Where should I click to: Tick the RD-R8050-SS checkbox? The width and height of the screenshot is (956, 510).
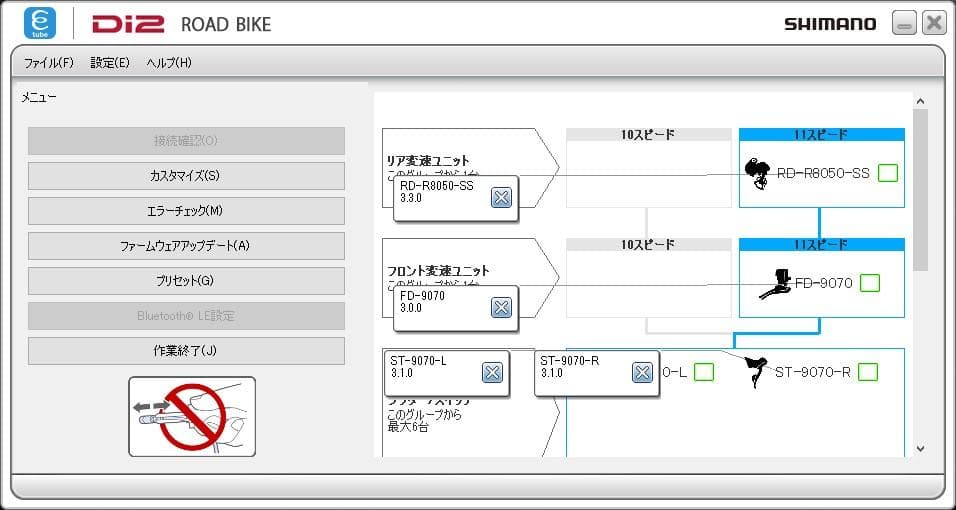(888, 173)
